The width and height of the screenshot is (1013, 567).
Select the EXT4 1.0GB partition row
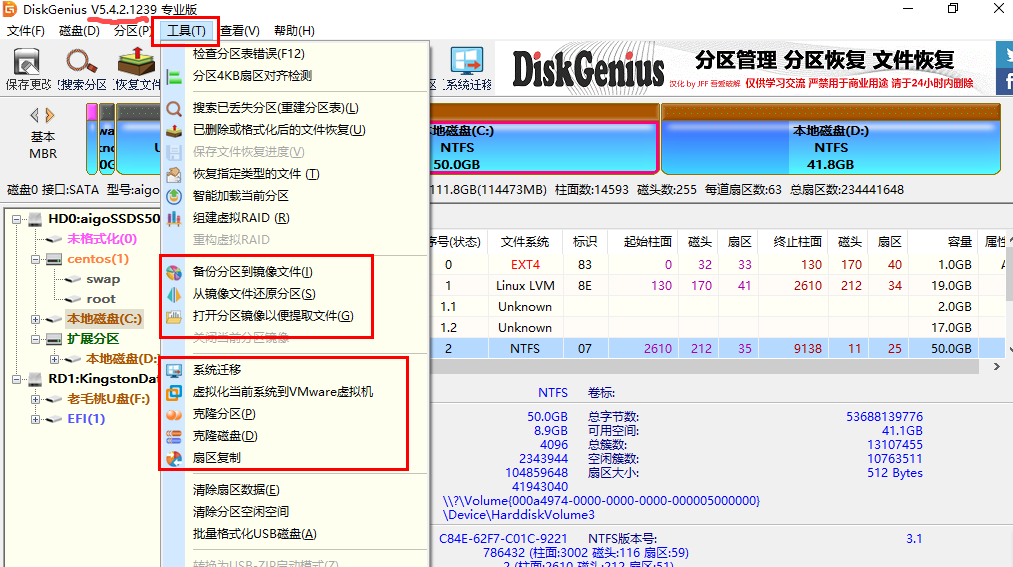717,265
